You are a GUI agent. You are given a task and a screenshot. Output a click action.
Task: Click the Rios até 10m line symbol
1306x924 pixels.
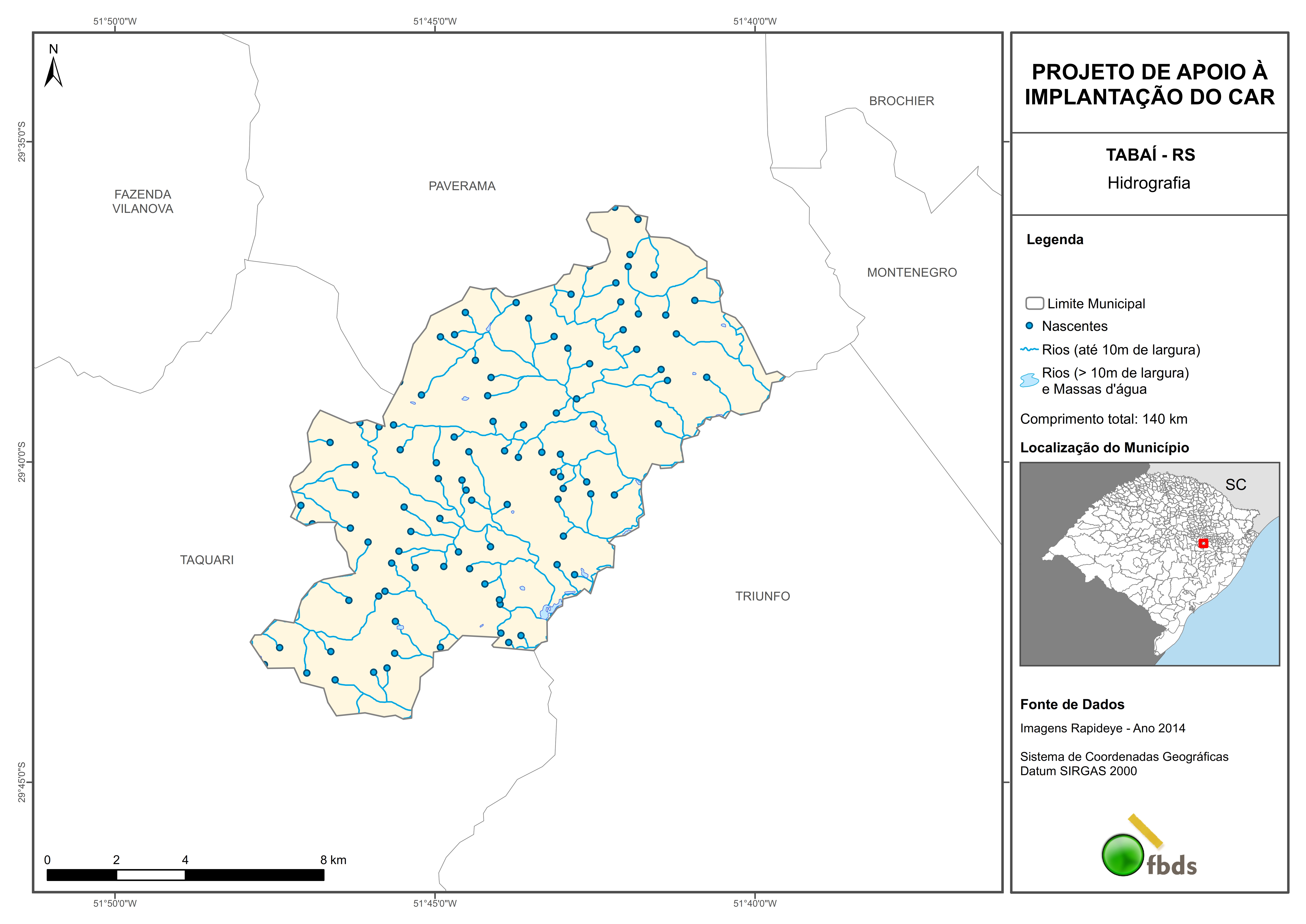tap(1029, 349)
